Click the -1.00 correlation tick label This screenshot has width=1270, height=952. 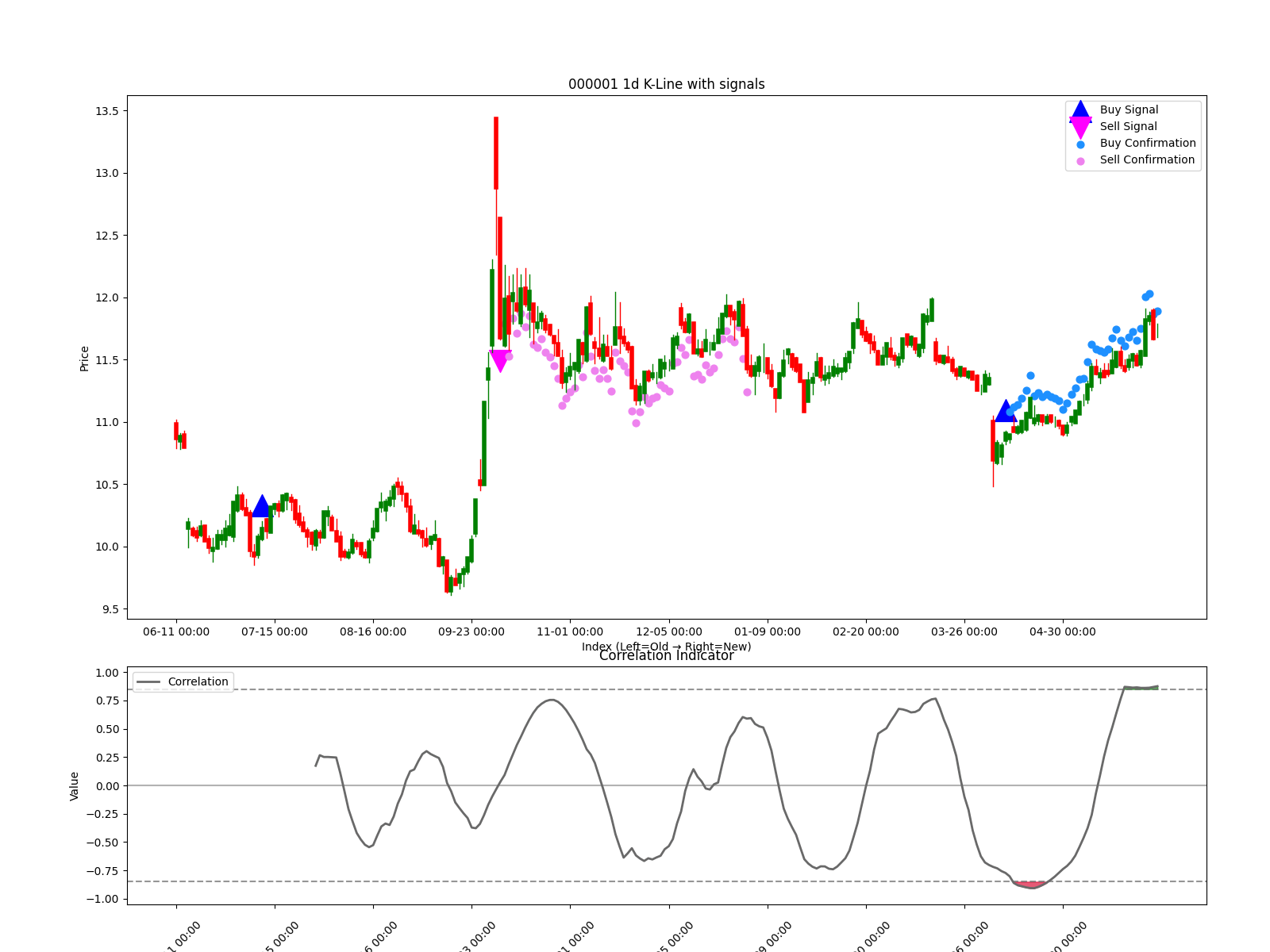102,900
